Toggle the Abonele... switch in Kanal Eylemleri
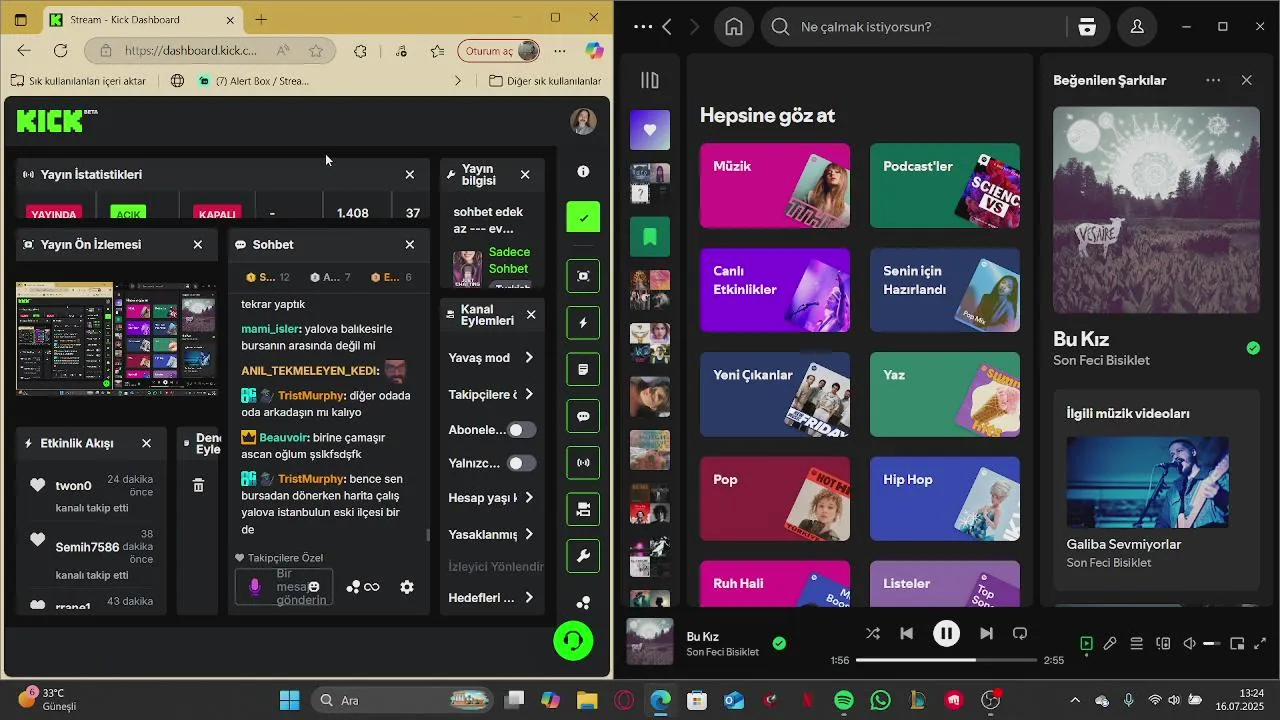Viewport: 1280px width, 720px height. click(x=521, y=430)
